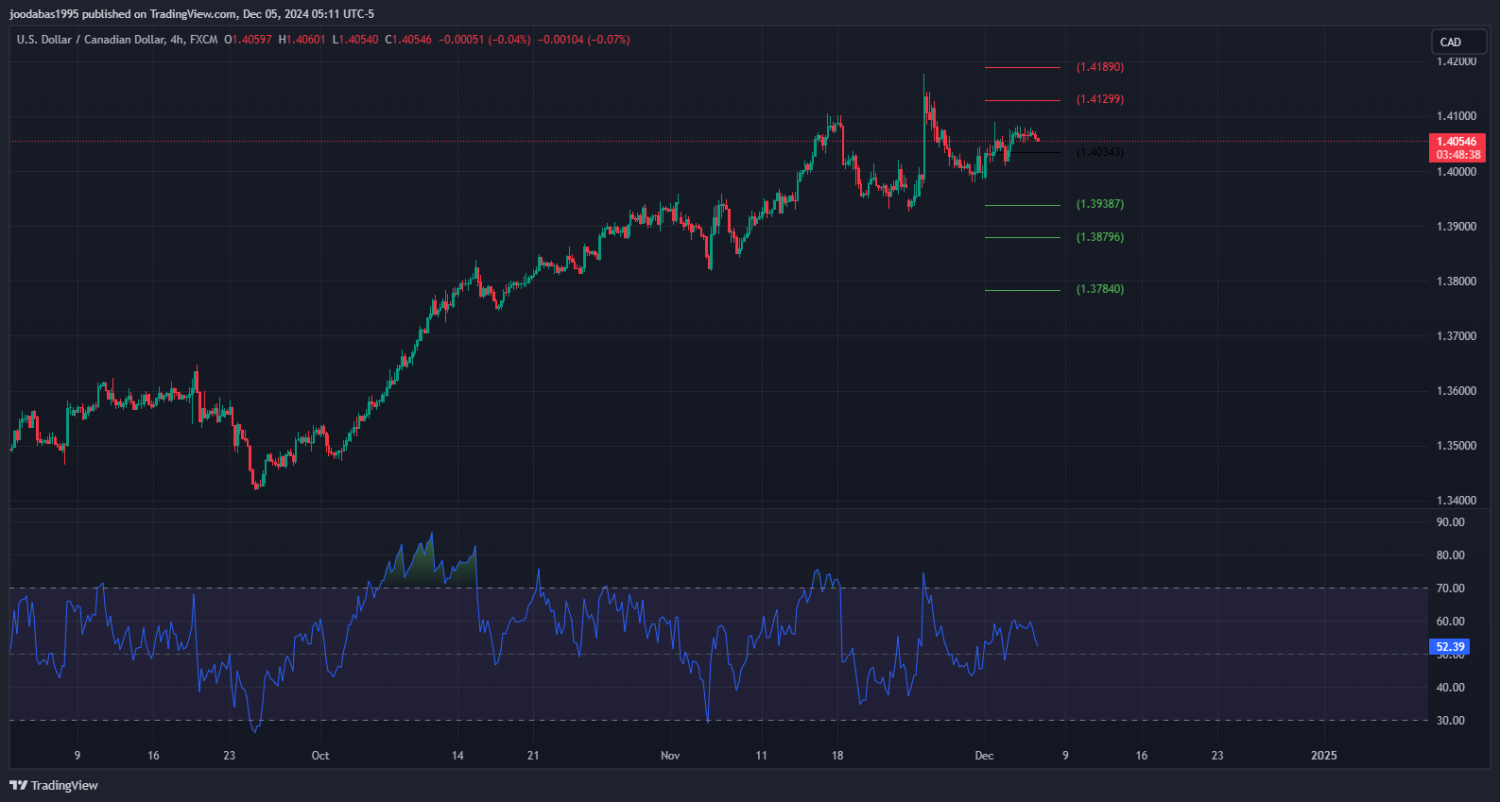
Task: Open the TradingView logo link
Action: (55, 785)
